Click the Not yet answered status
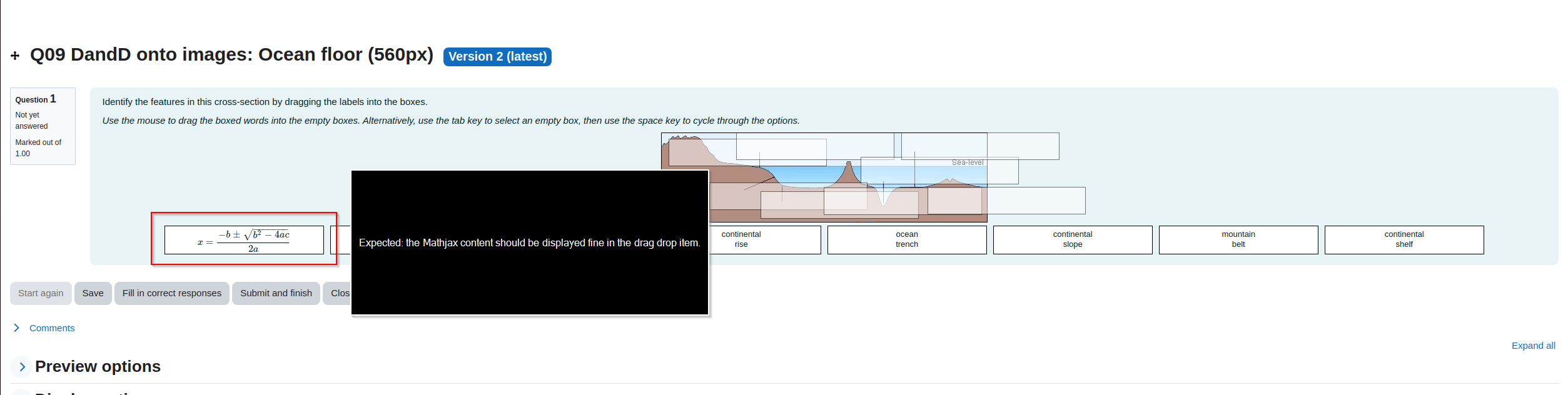 pyautogui.click(x=31, y=121)
